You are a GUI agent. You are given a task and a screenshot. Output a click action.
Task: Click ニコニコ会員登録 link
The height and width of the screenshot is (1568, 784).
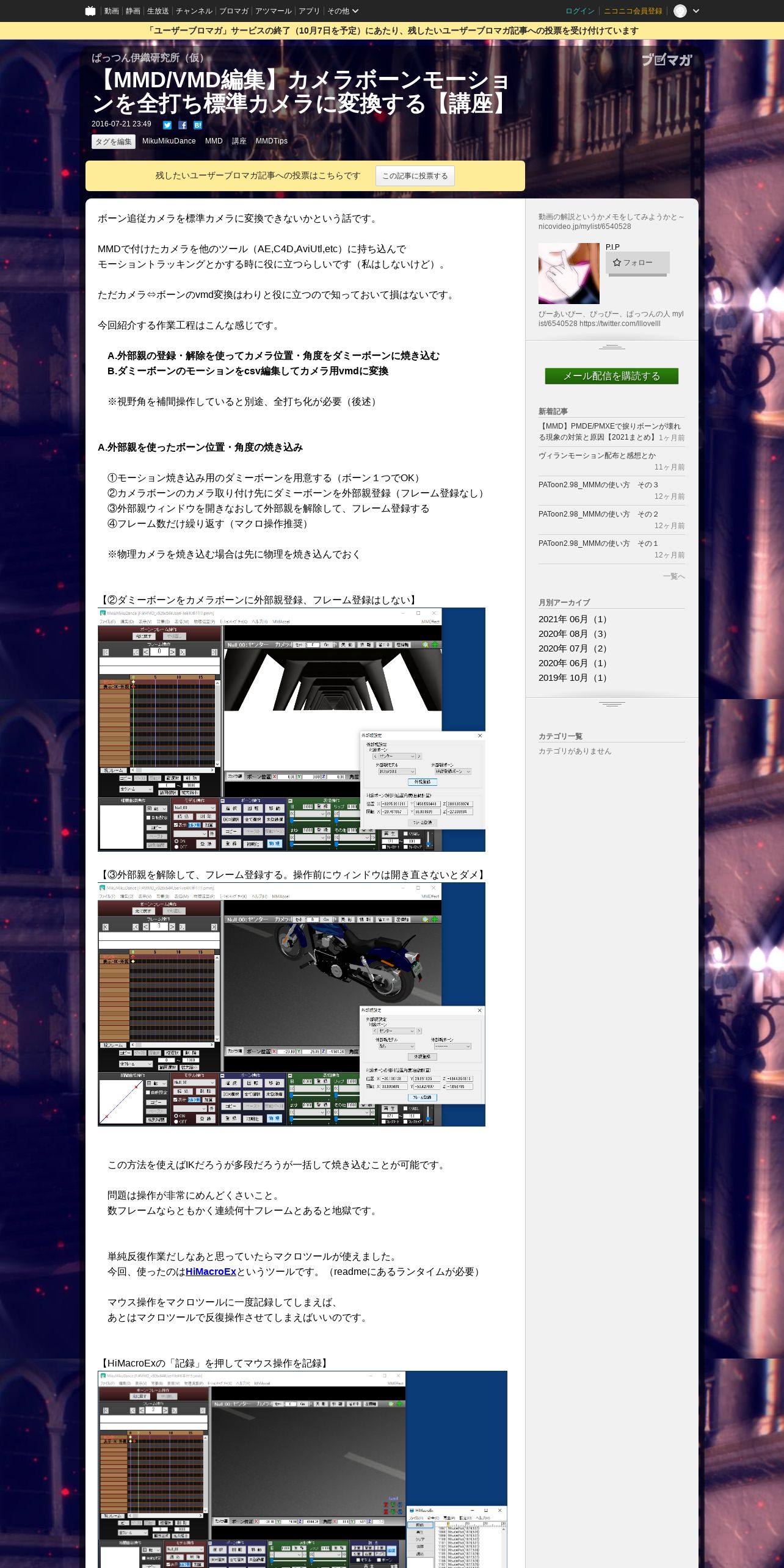(x=633, y=11)
